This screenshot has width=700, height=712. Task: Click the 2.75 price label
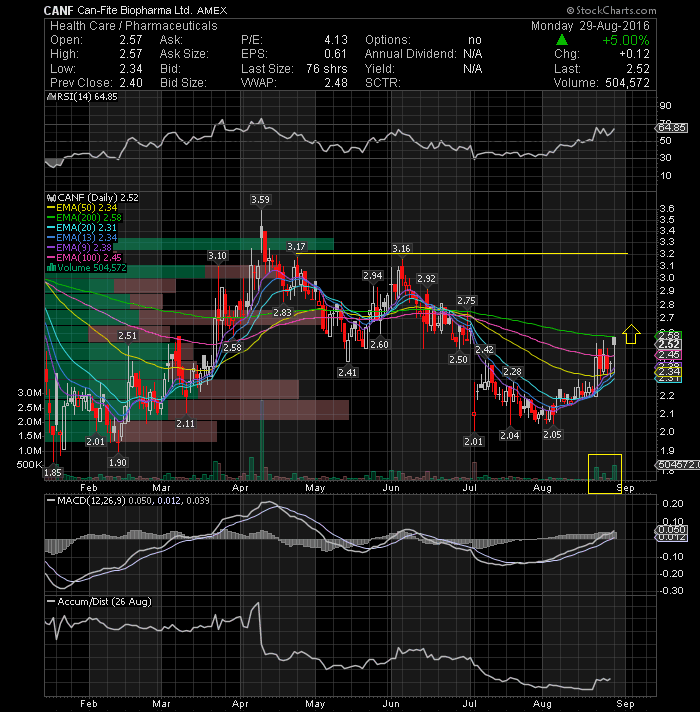click(x=466, y=301)
